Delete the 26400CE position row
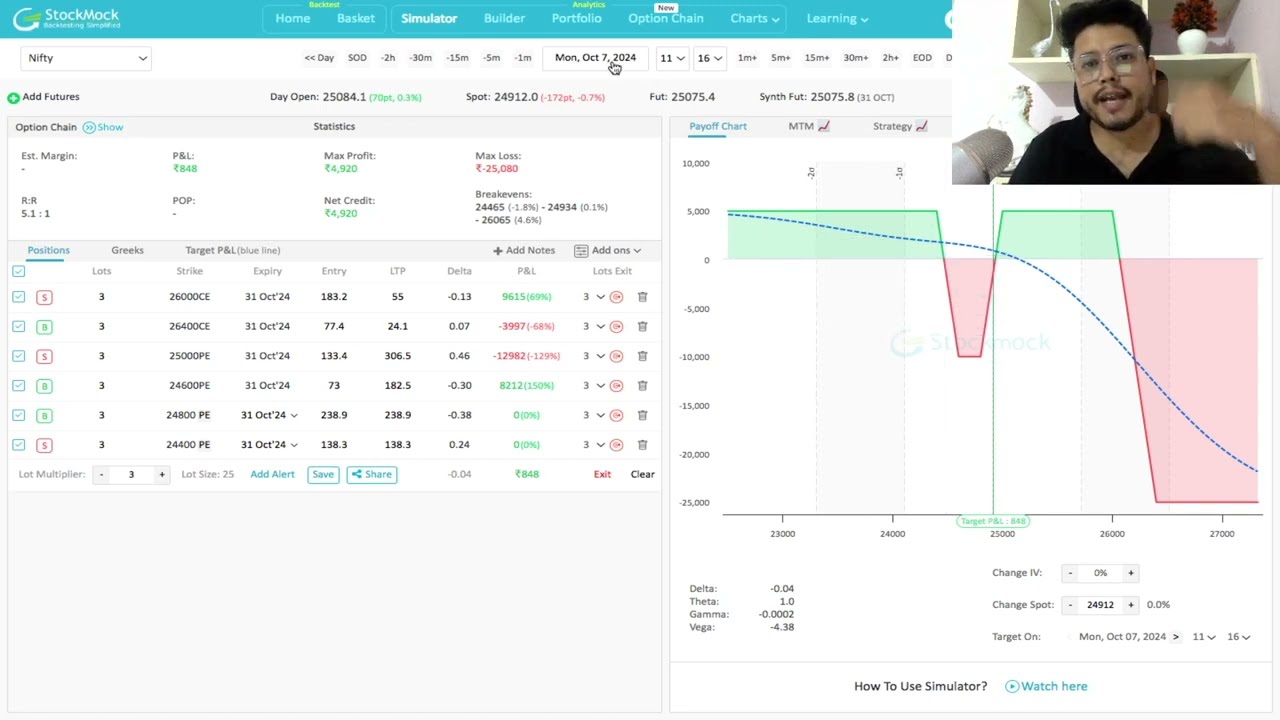1280x720 pixels. [643, 326]
